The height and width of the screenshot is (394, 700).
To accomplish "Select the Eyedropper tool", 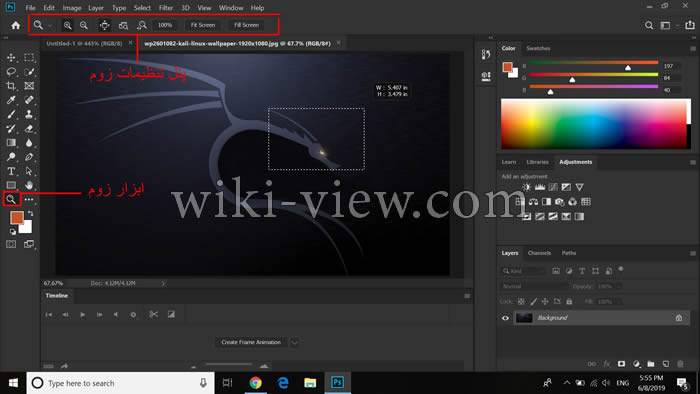I will pos(11,100).
